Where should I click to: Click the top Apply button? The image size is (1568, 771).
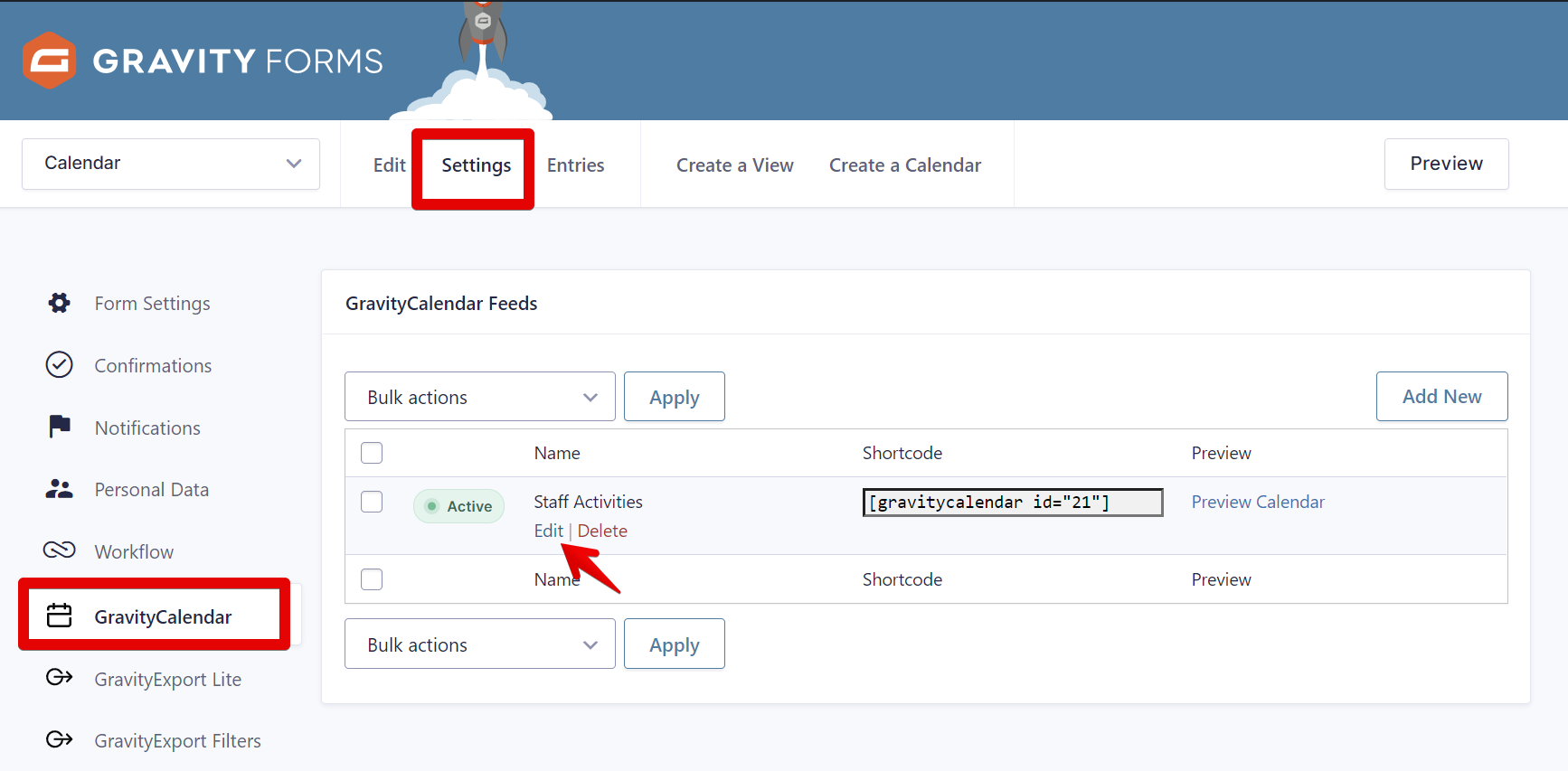(x=675, y=397)
